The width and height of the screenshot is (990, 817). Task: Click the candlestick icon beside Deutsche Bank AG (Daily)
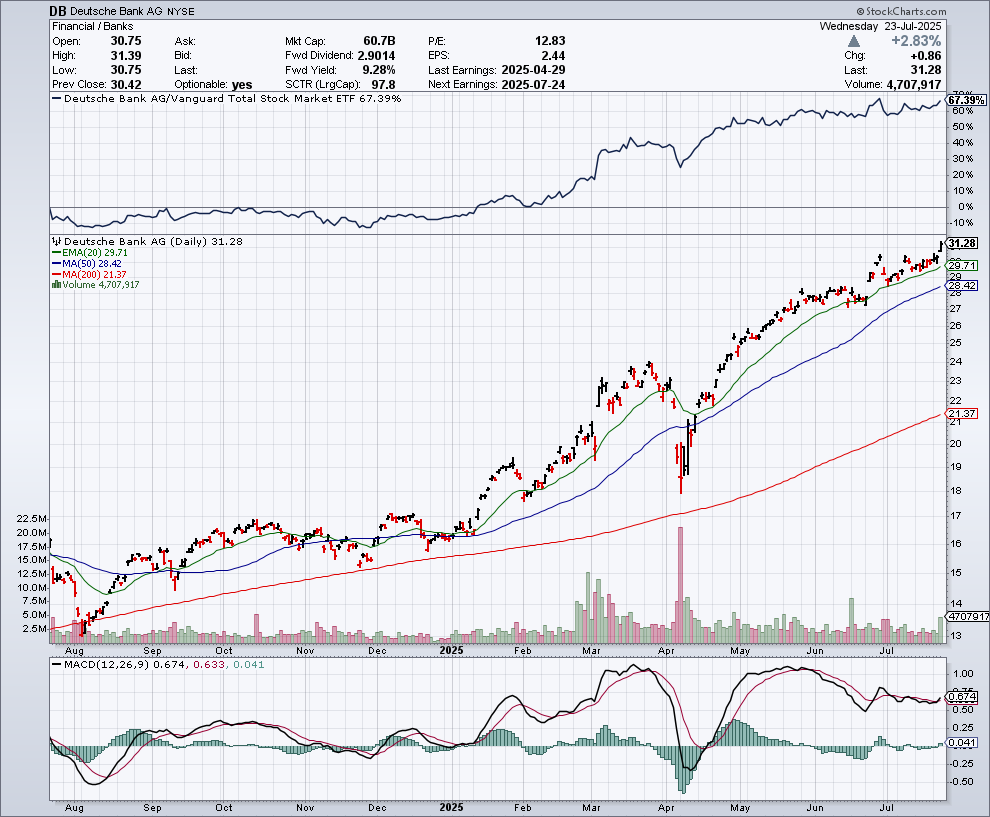[56, 241]
